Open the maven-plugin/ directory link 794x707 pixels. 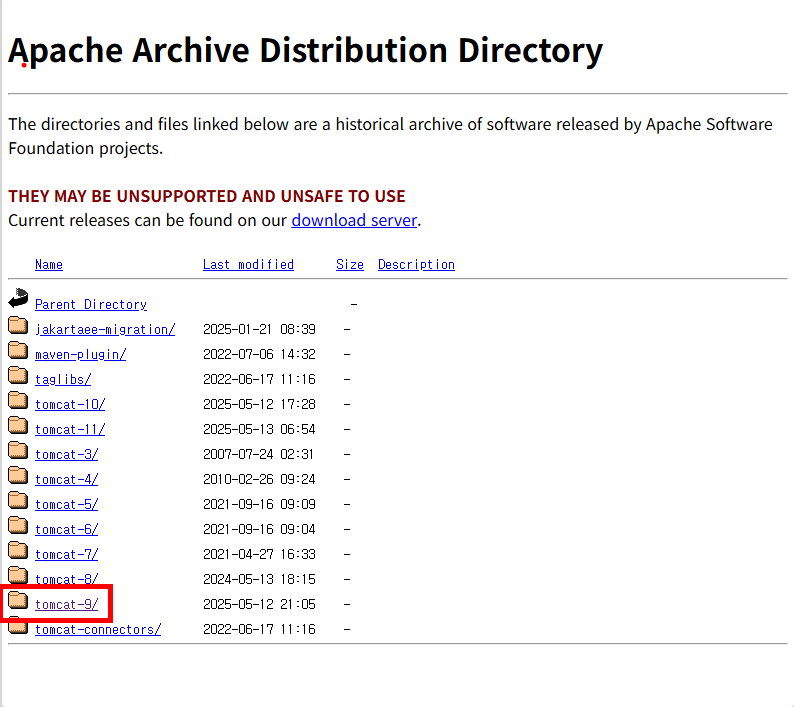pyautogui.click(x=81, y=355)
